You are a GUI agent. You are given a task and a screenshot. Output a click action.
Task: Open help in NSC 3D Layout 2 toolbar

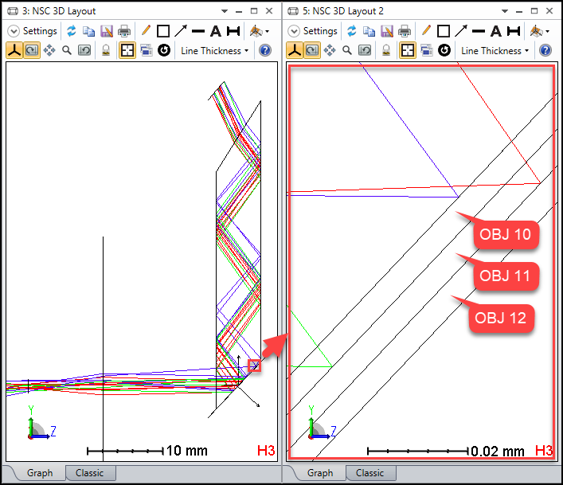tap(545, 50)
